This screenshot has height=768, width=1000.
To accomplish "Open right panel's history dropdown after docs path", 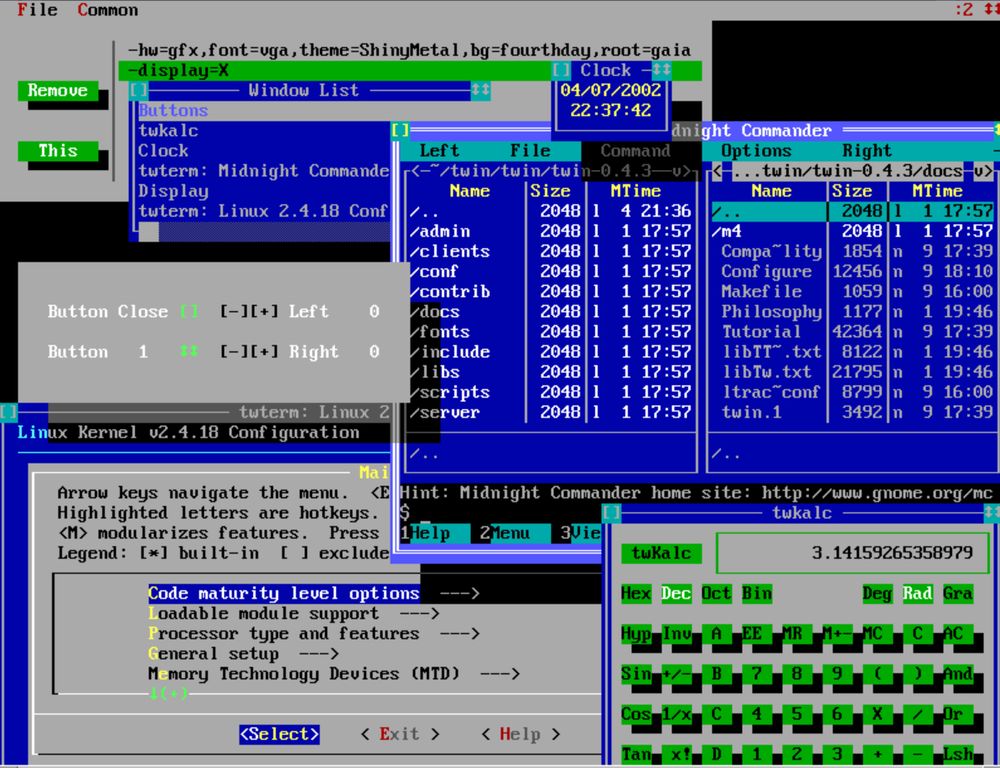I will coord(982,171).
